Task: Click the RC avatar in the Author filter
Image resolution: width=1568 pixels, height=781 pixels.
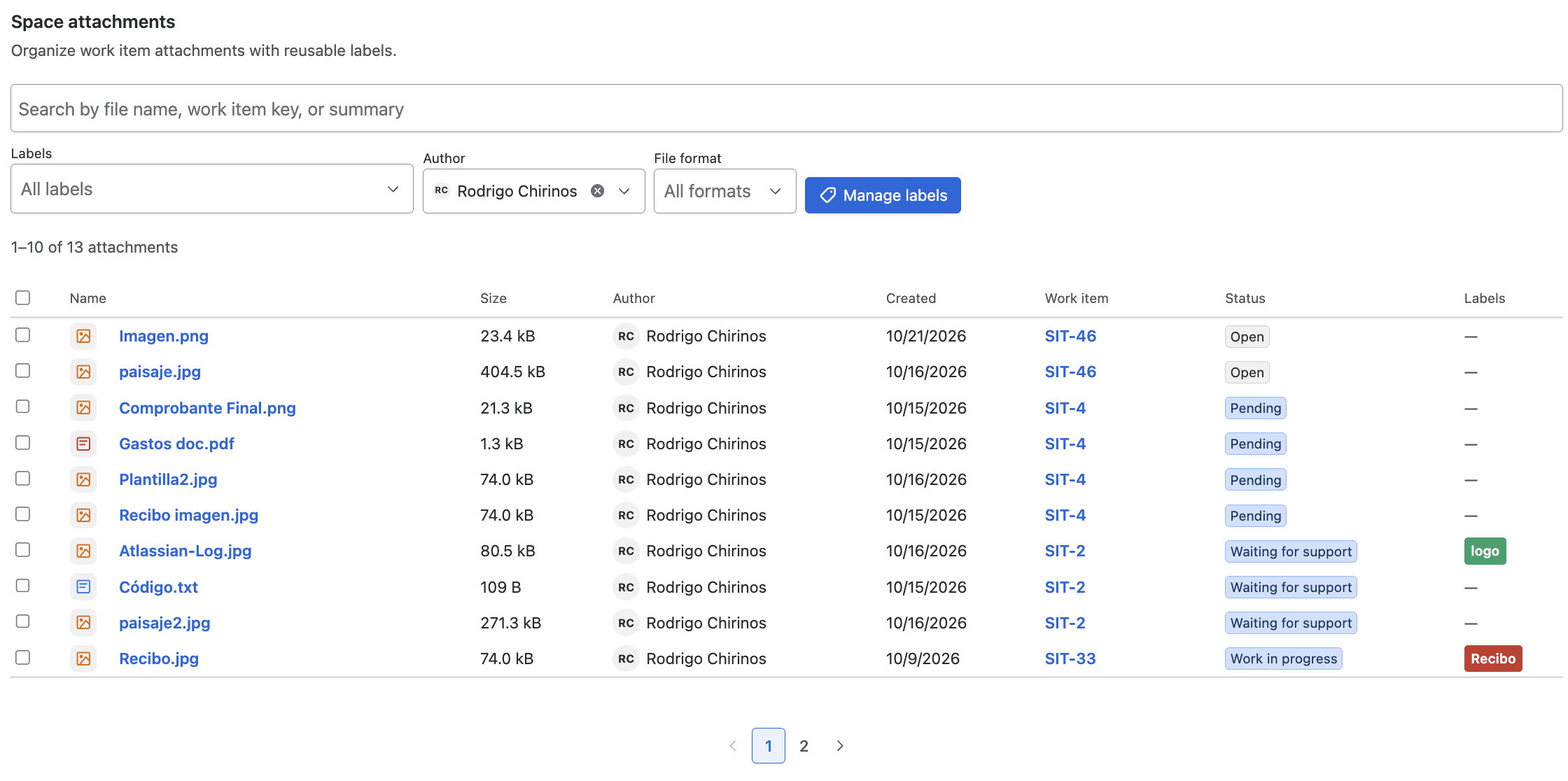Action: (442, 190)
